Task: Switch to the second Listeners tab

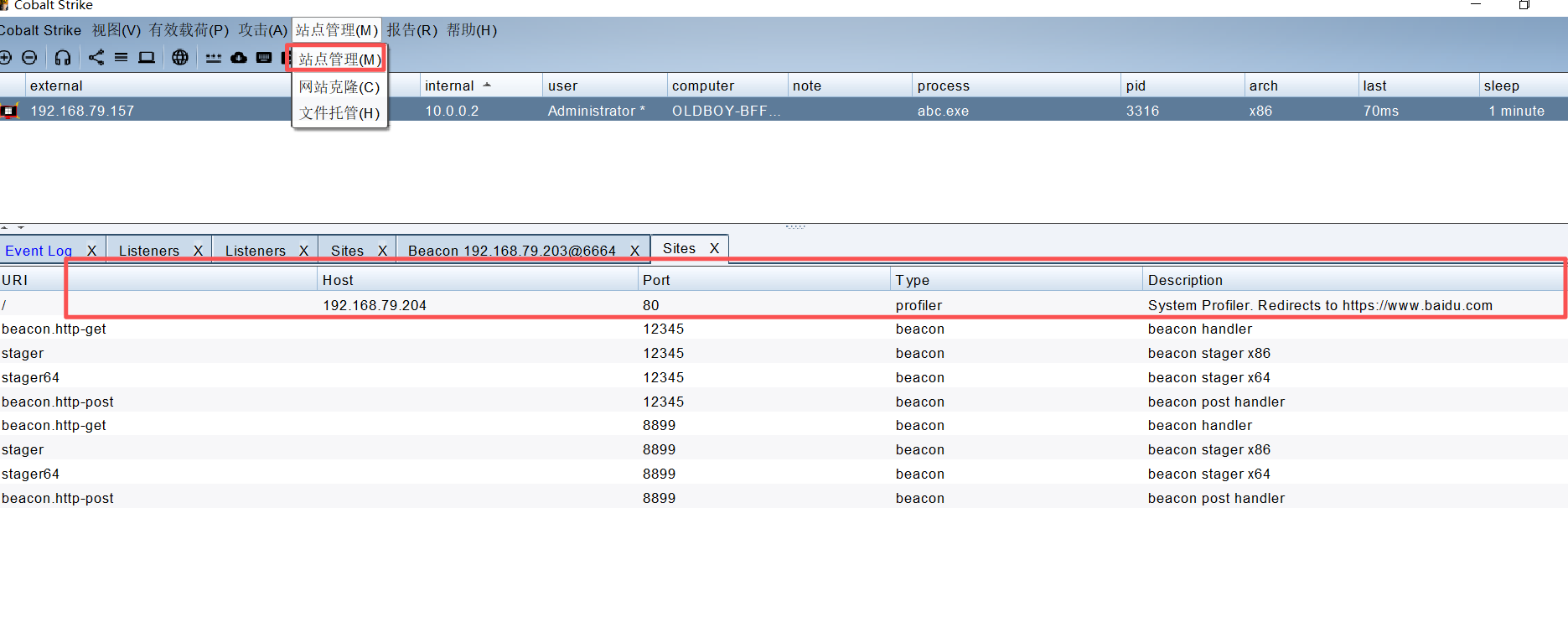Action: pyautogui.click(x=256, y=251)
